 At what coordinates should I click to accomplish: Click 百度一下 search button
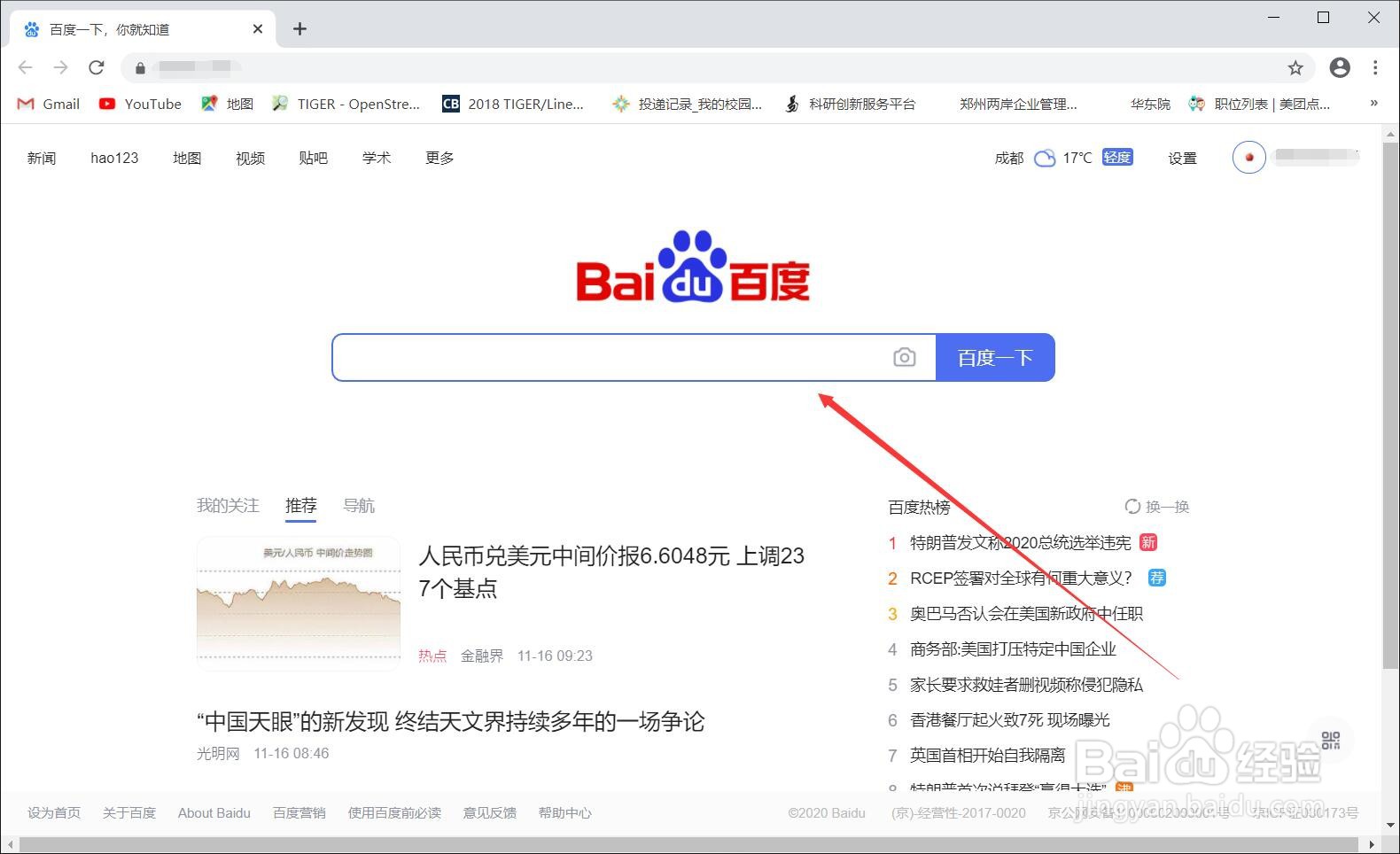tap(995, 357)
